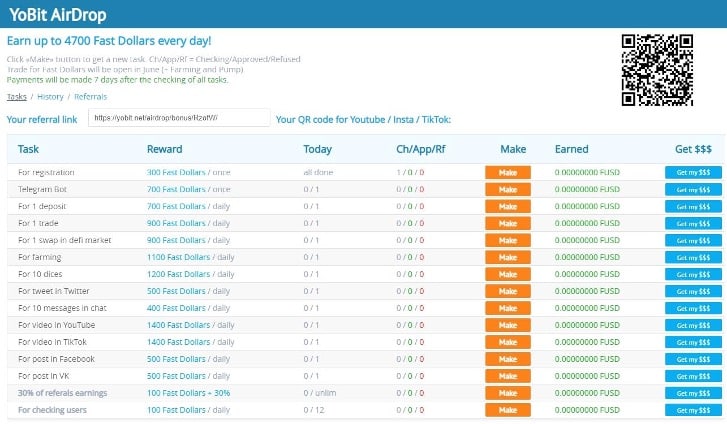Click the YoBit AirDrop header title
727x424 pixels.
pyautogui.click(x=57, y=14)
